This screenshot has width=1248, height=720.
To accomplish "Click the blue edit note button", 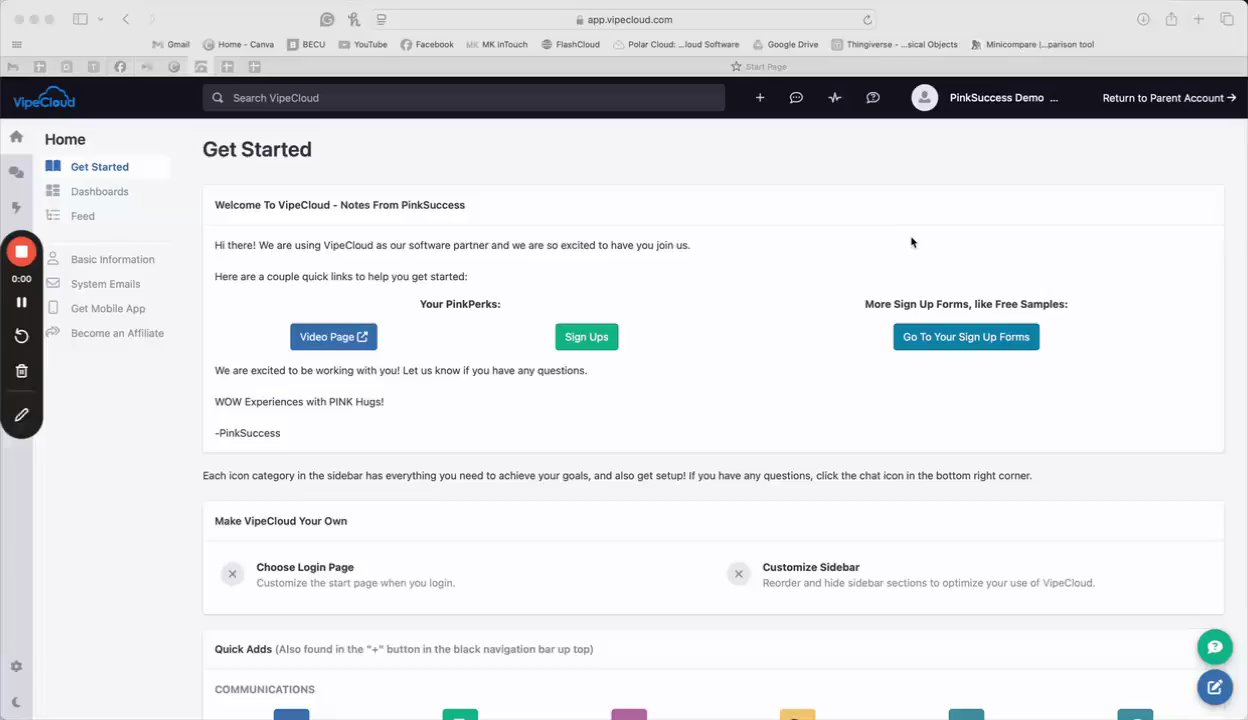I will [x=1215, y=687].
